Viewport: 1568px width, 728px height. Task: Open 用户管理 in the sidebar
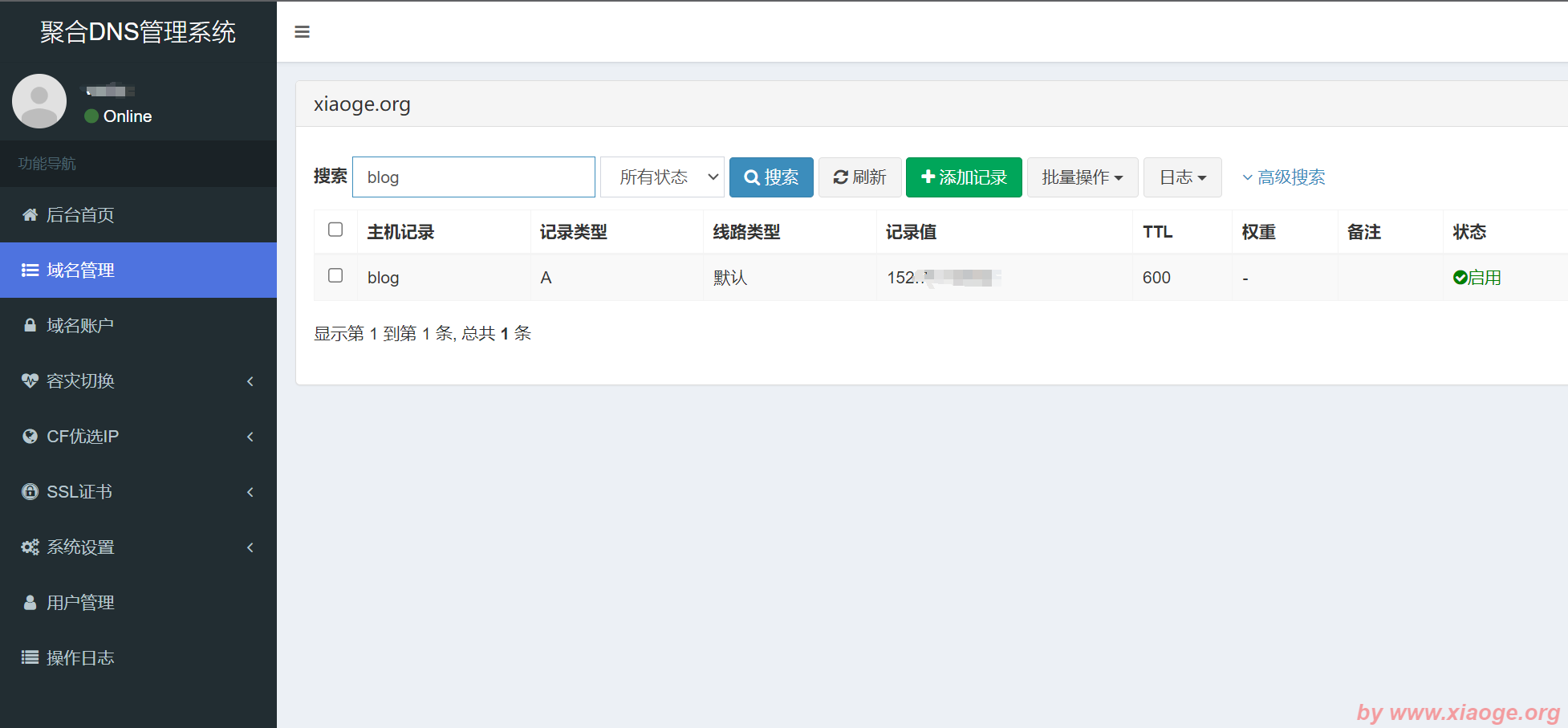pos(80,603)
